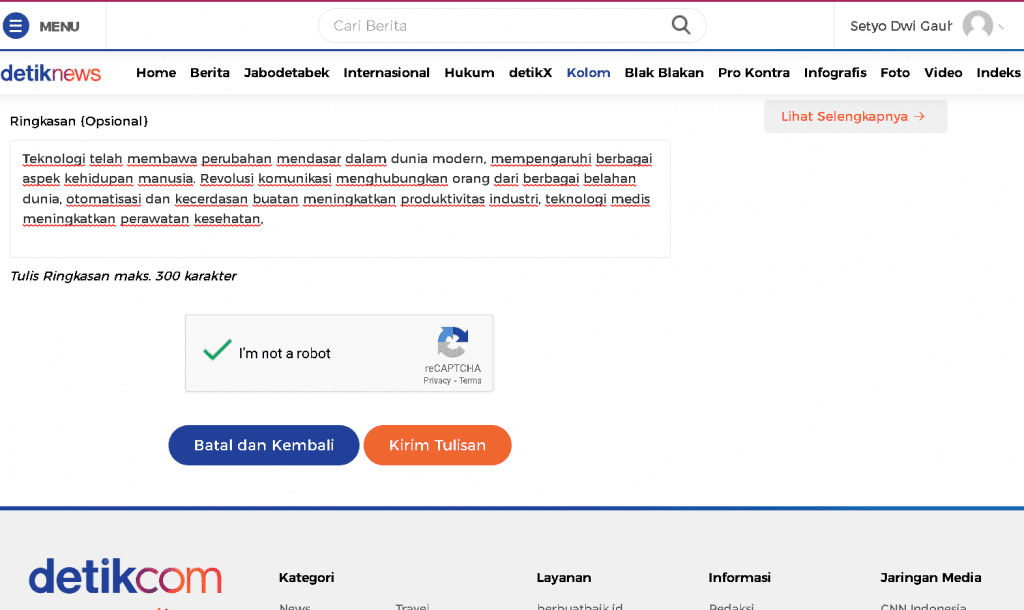Click the detikcom footer logo
Viewport: 1024px width, 610px height.
point(124,578)
